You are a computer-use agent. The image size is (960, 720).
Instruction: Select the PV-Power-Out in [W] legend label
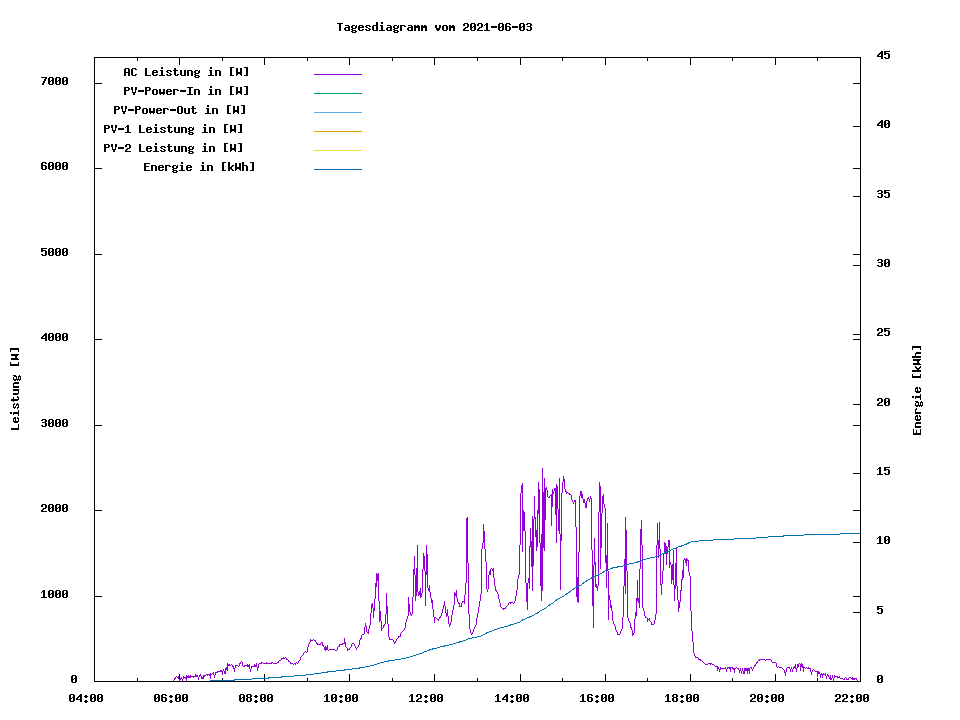coord(180,110)
